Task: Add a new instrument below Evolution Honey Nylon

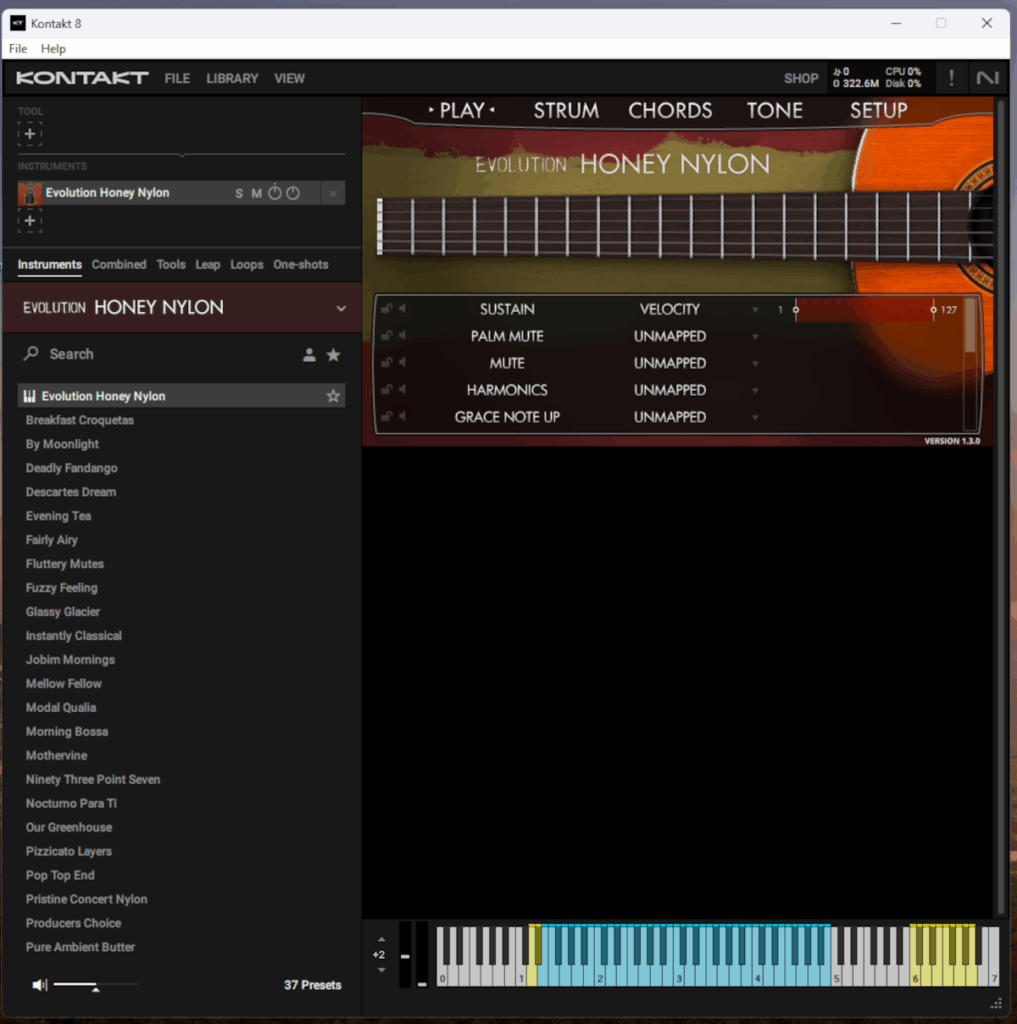Action: tap(29, 221)
